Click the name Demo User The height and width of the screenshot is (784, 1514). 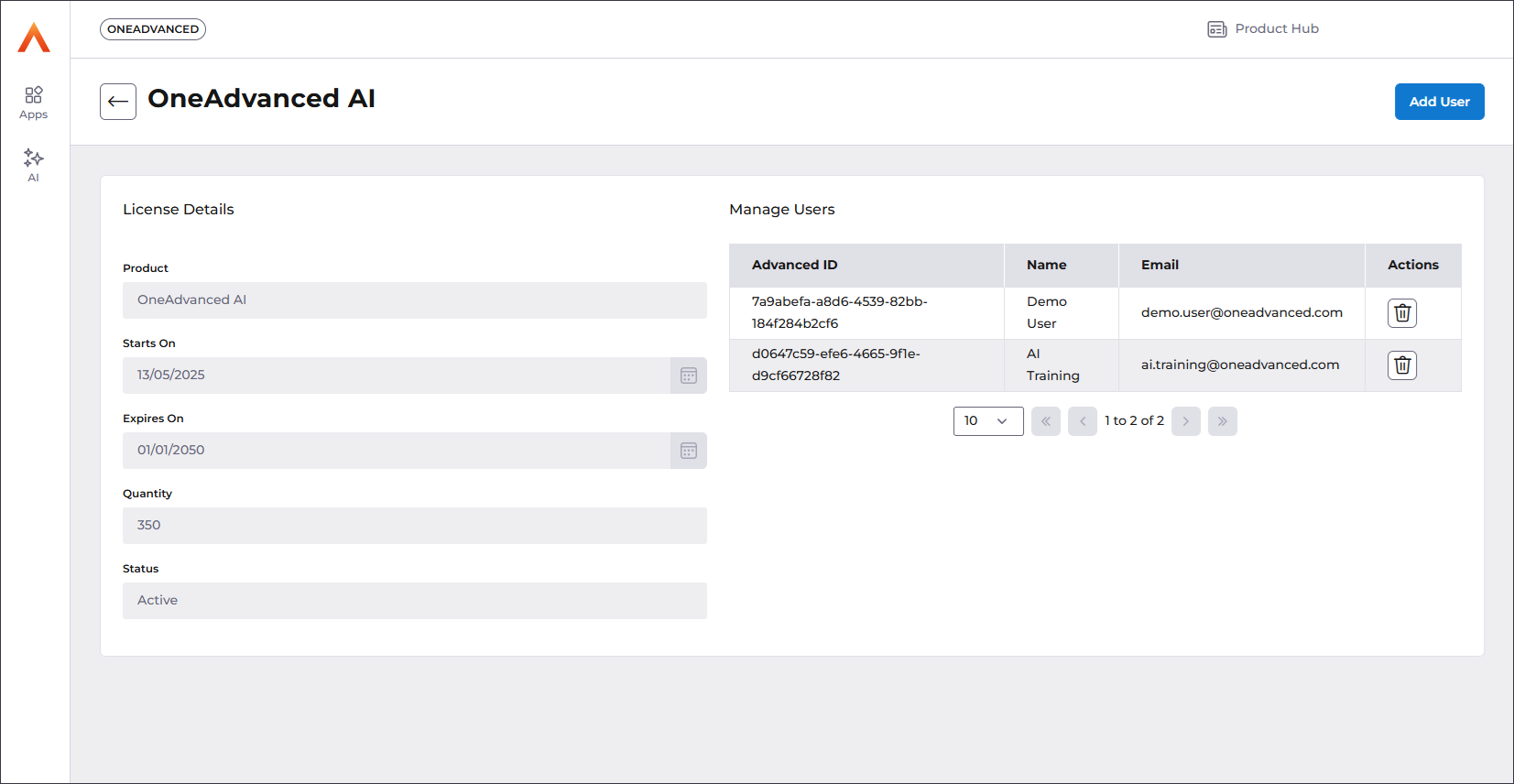pos(1047,312)
